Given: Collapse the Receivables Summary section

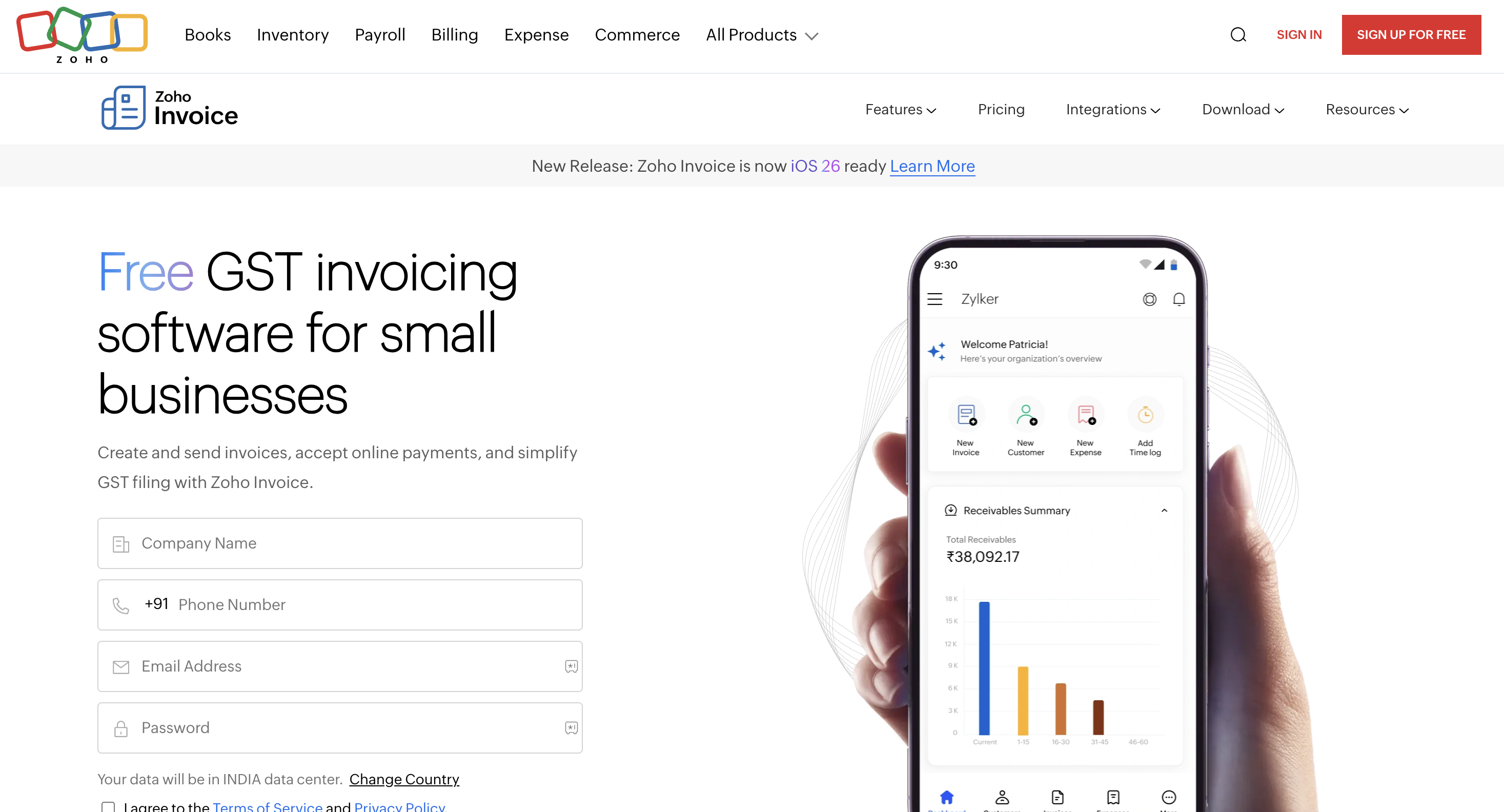Looking at the screenshot, I should coord(1164,510).
